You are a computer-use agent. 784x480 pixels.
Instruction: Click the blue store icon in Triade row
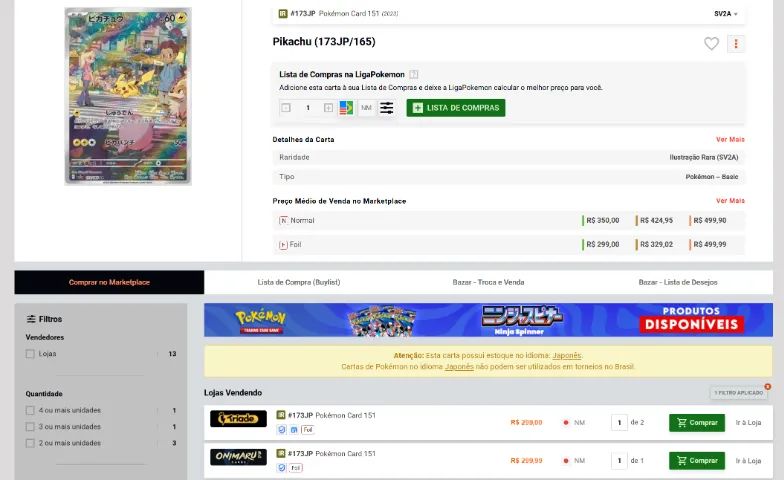(x=294, y=430)
